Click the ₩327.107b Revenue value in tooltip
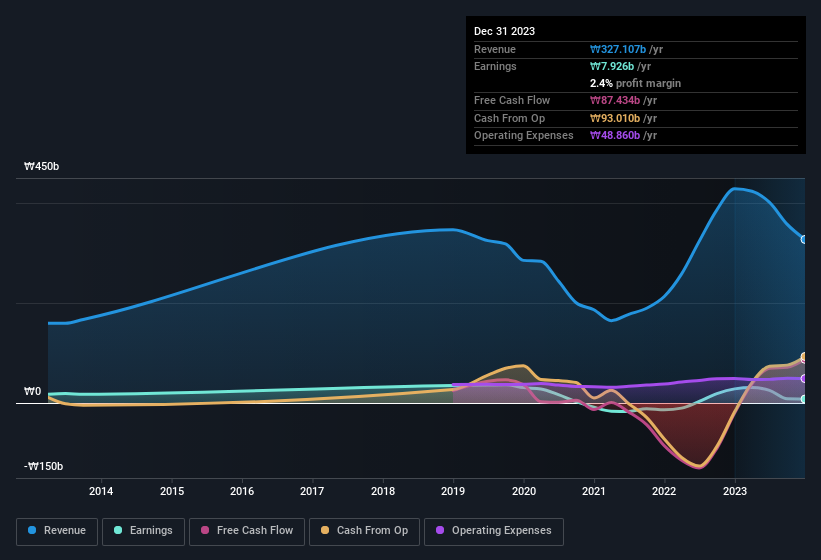 pos(623,49)
